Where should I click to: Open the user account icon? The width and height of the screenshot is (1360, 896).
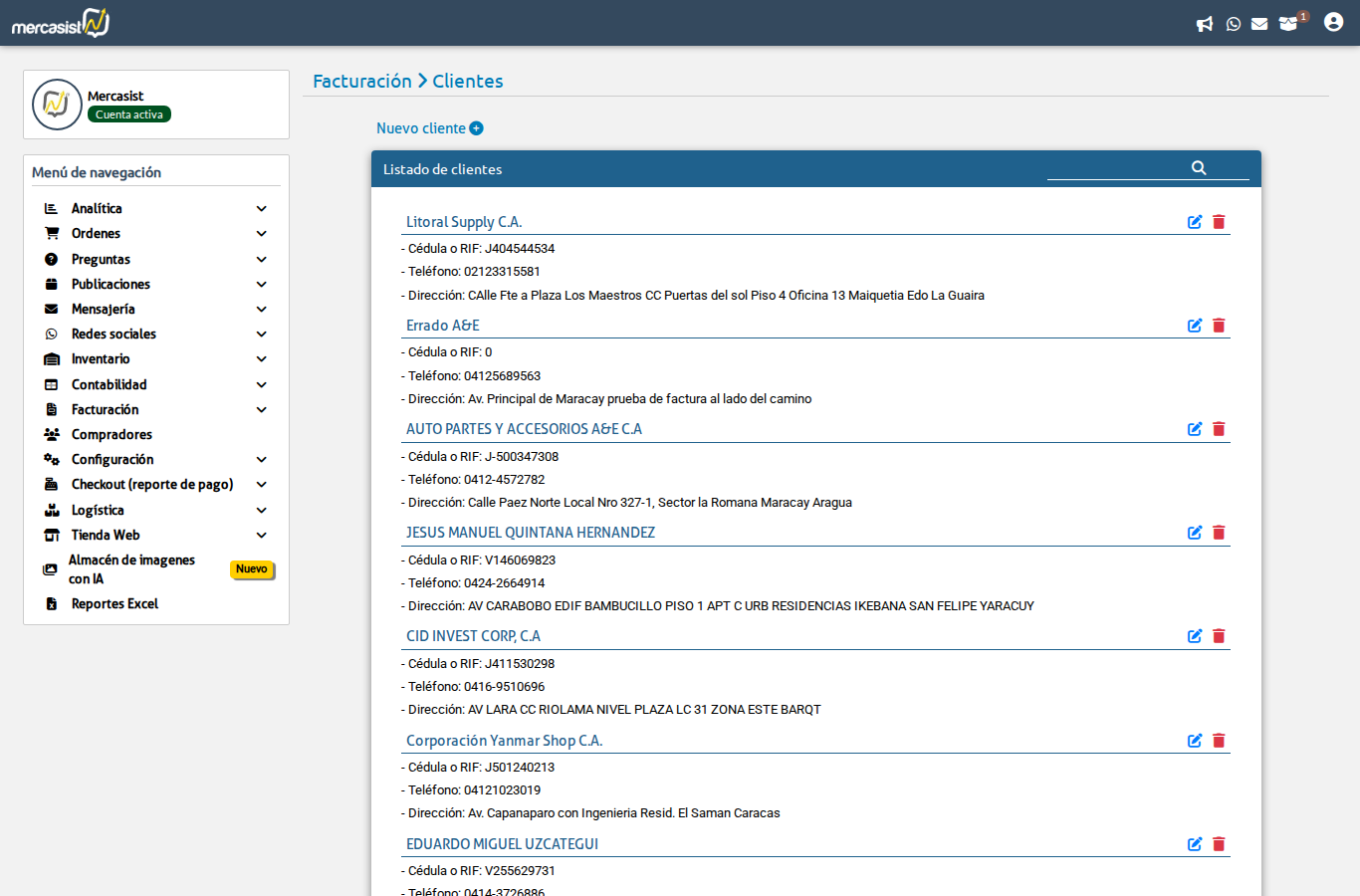coord(1333,21)
